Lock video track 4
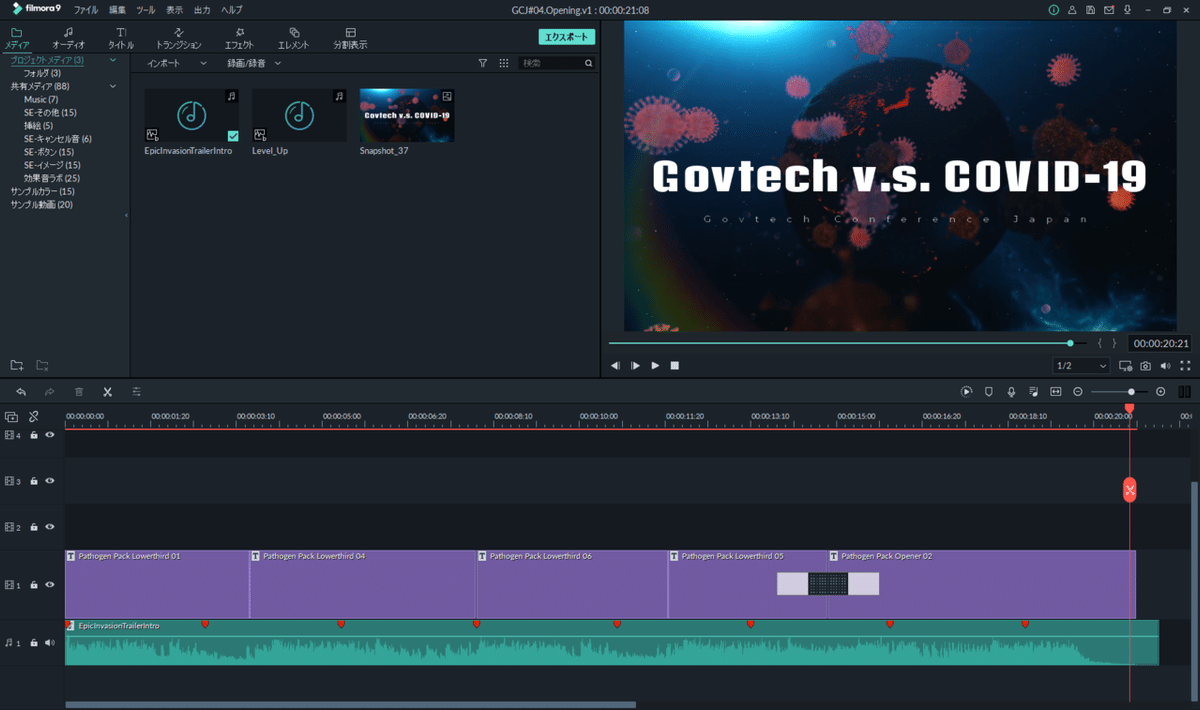Image resolution: width=1200 pixels, height=710 pixels. click(34, 435)
